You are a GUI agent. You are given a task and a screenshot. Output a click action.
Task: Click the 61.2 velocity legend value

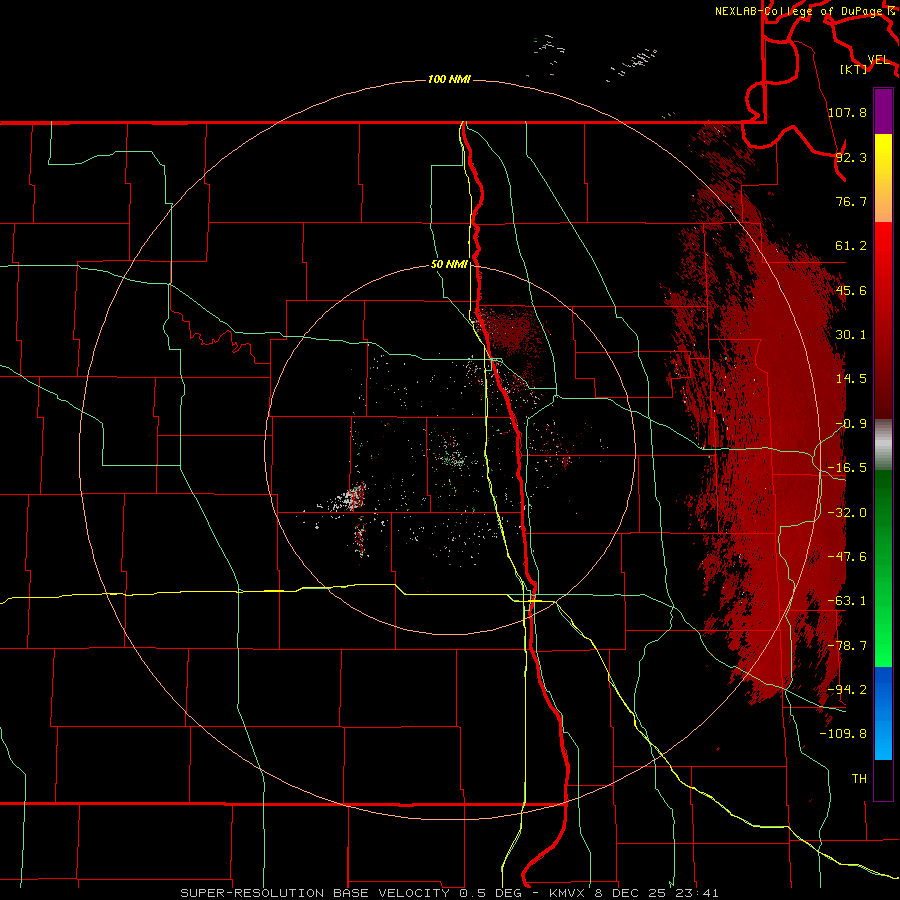coord(851,246)
